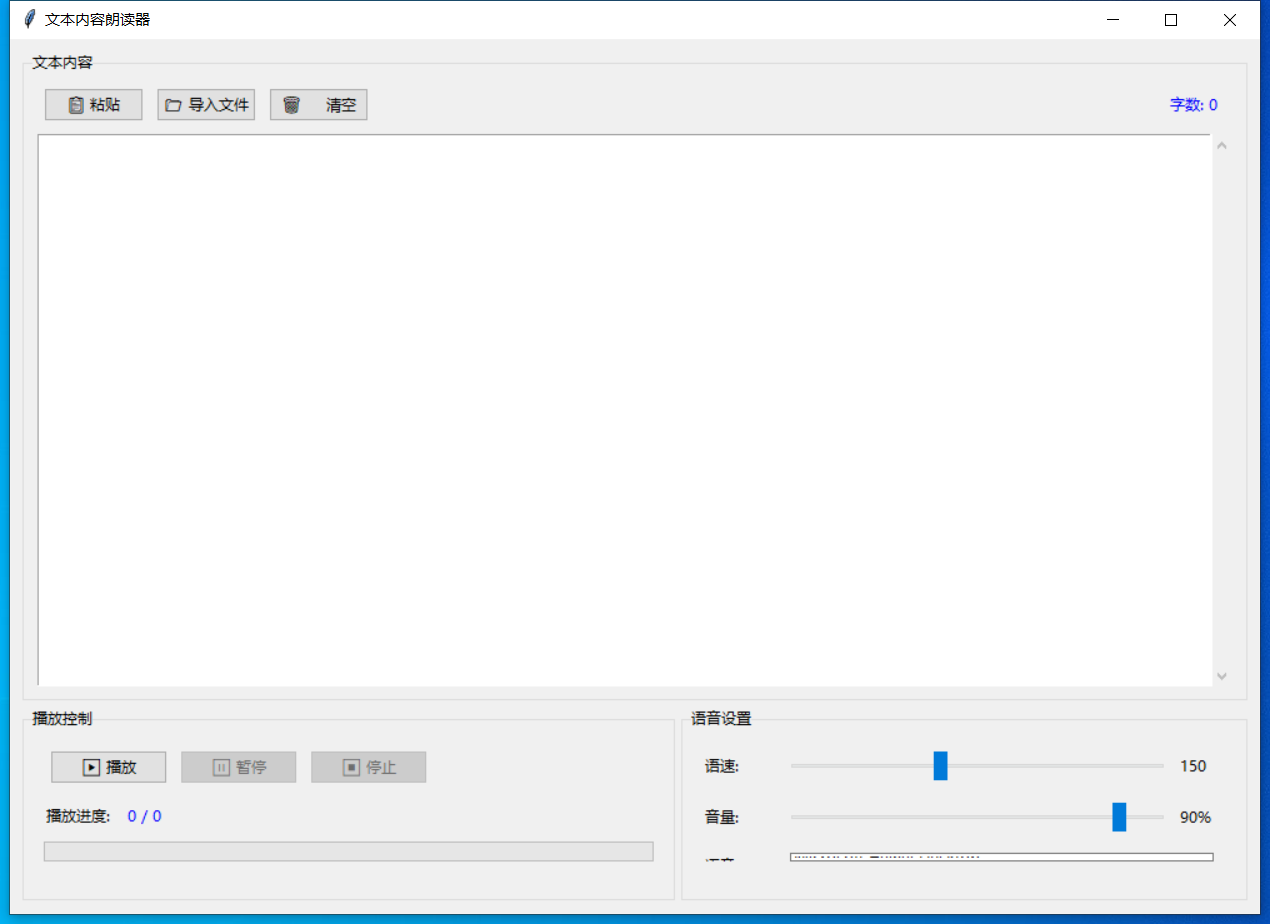Click the "语速:" label
The width and height of the screenshot is (1270, 924).
721,766
